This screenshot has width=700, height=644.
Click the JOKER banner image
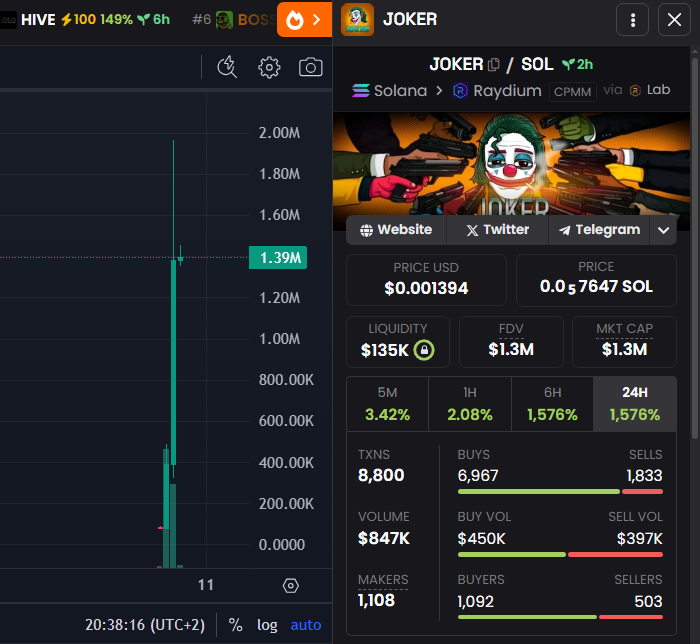511,164
